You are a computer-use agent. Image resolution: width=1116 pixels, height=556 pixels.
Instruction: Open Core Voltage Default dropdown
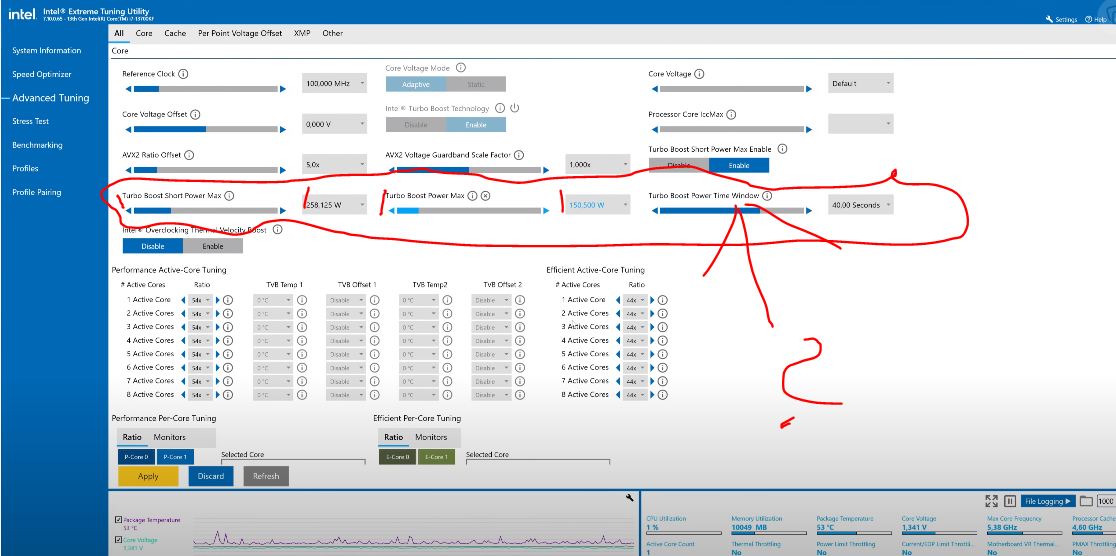860,83
